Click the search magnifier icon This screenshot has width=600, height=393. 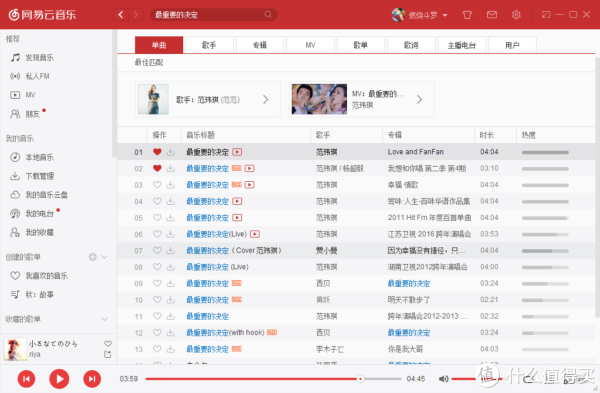[268, 15]
